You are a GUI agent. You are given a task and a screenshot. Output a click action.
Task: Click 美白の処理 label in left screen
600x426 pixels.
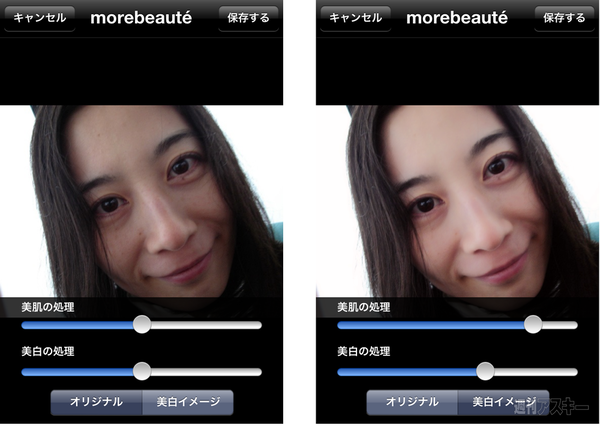(x=48, y=351)
